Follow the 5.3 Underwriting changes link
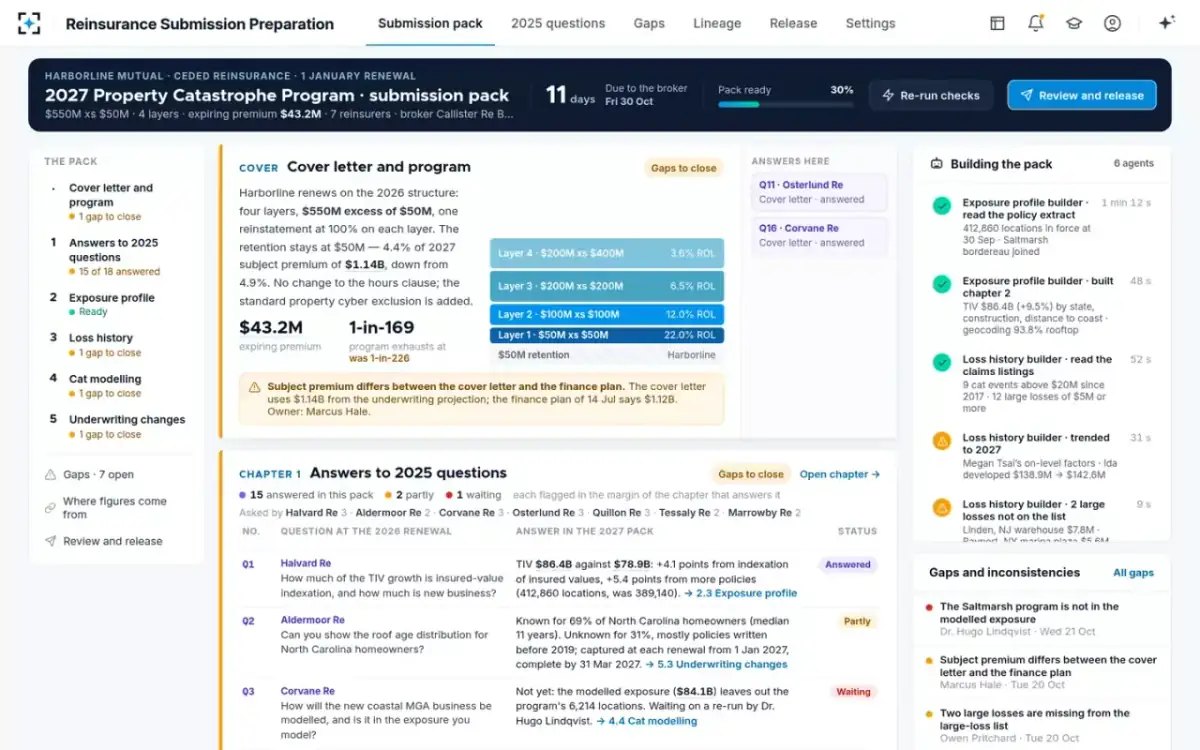 click(716, 664)
